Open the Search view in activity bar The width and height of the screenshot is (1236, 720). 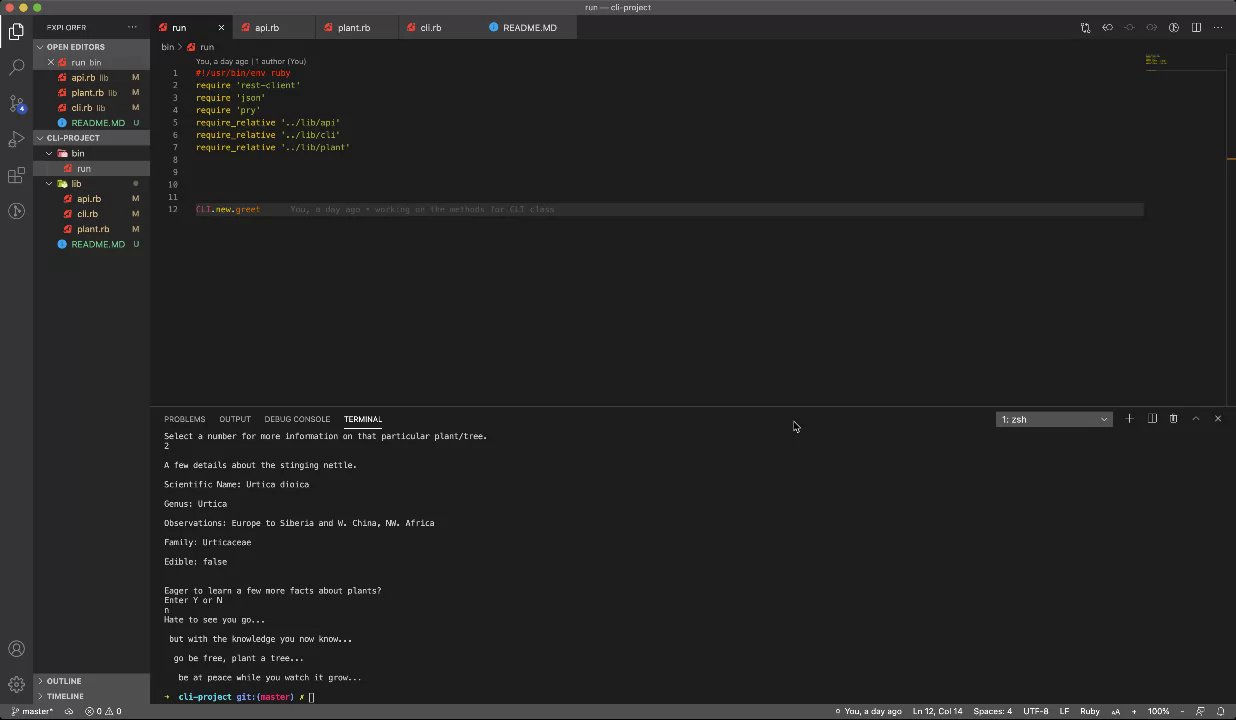coord(16,67)
